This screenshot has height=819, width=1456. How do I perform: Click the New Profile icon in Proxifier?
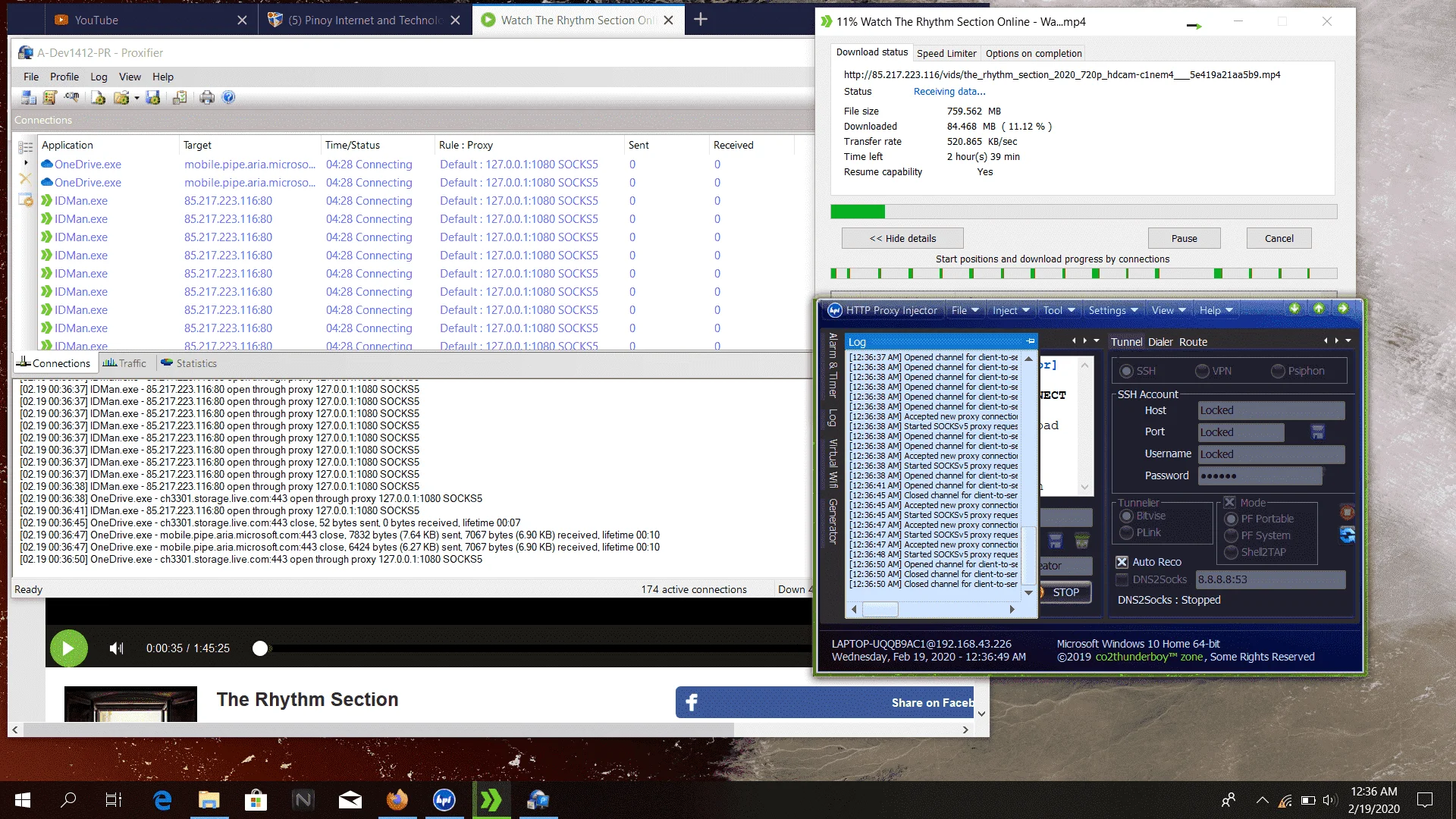[99, 98]
